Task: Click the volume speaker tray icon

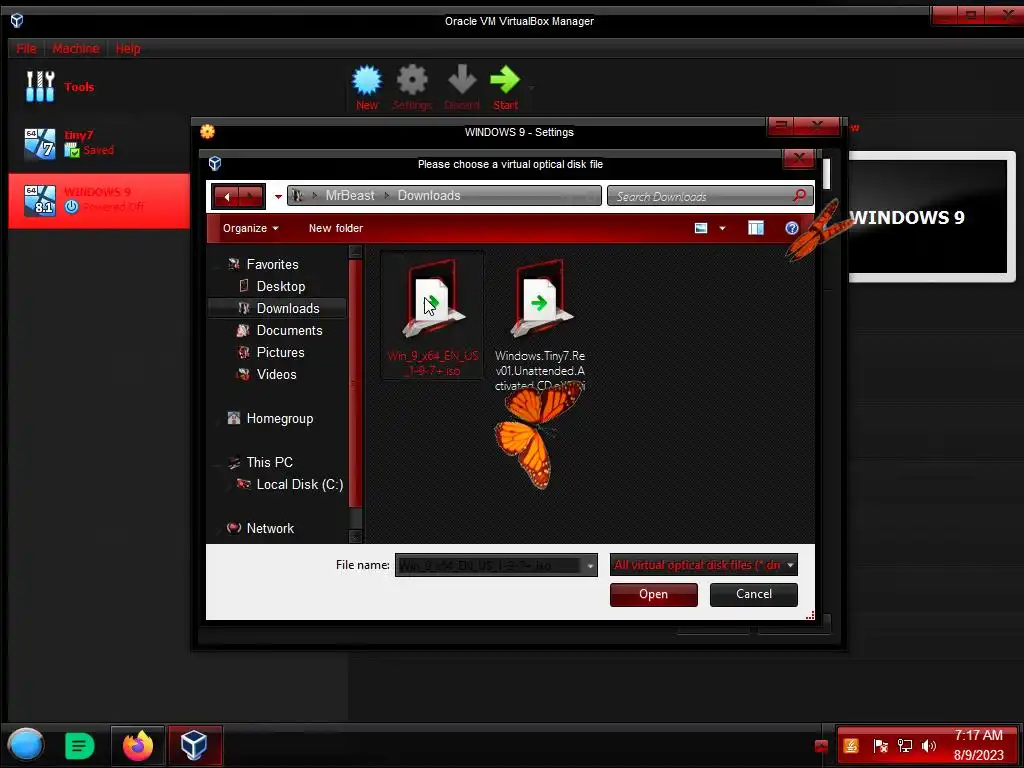Action: (x=929, y=746)
